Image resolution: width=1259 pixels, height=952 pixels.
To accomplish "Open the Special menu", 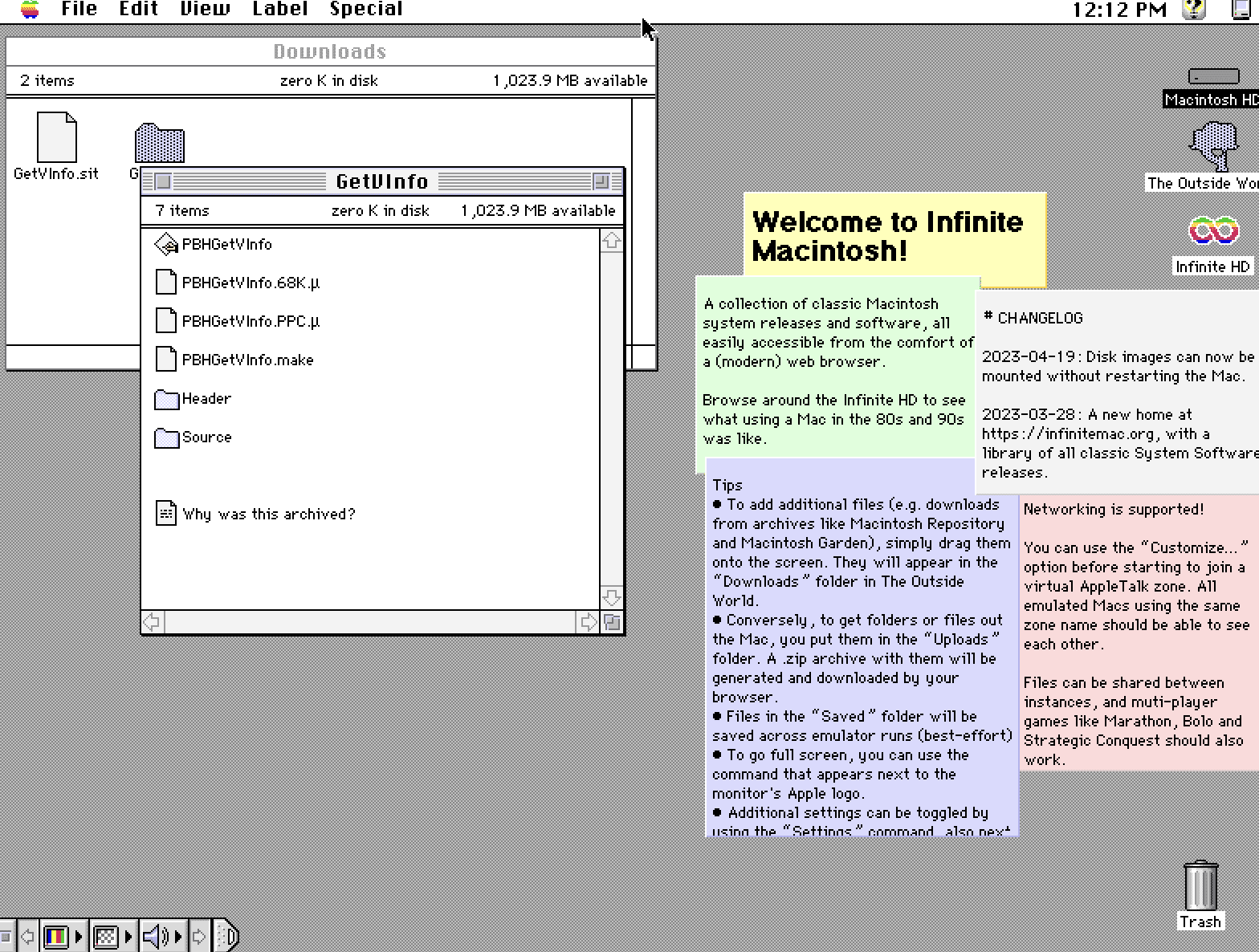I will tap(366, 10).
